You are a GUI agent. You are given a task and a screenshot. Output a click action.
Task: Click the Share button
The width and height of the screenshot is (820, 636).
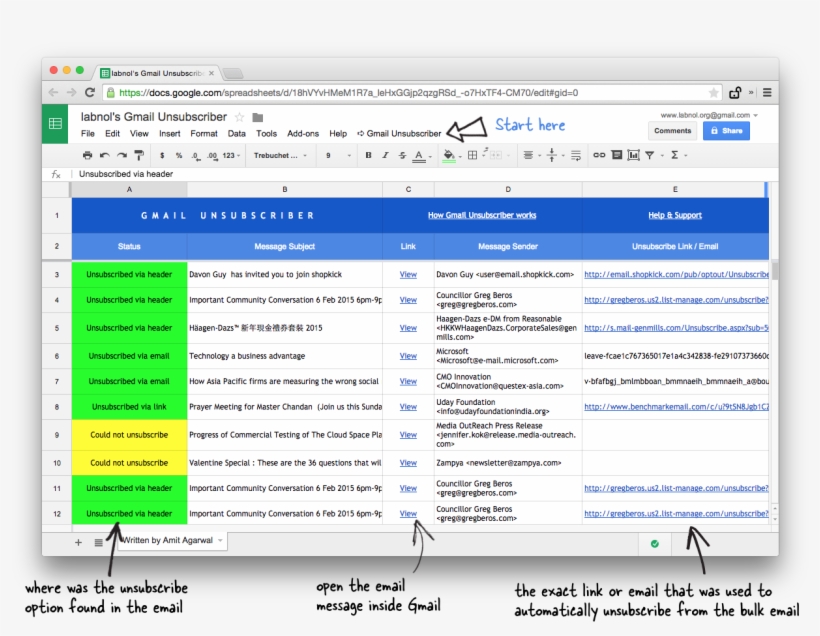click(x=726, y=130)
